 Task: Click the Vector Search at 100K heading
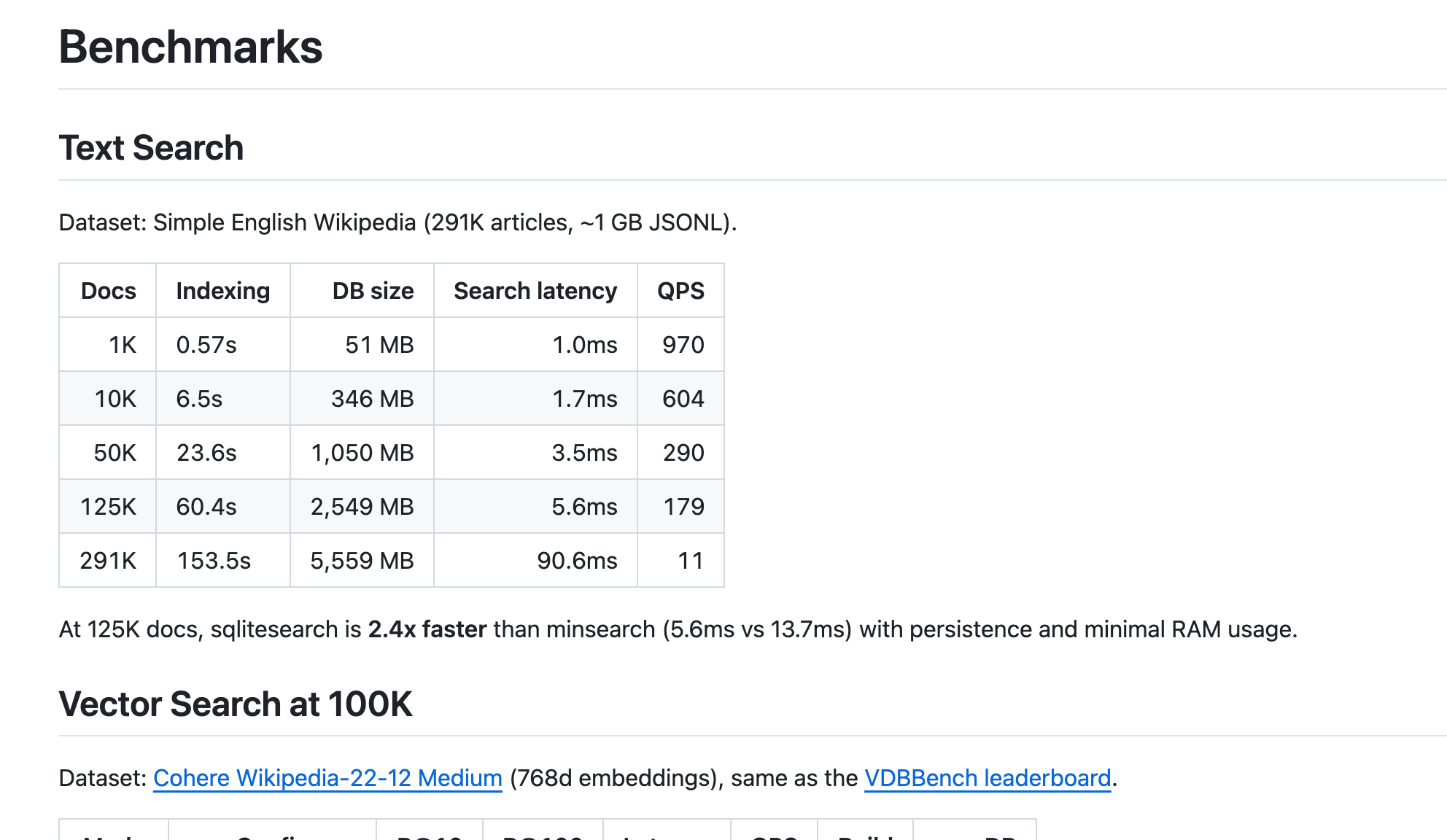tap(236, 704)
